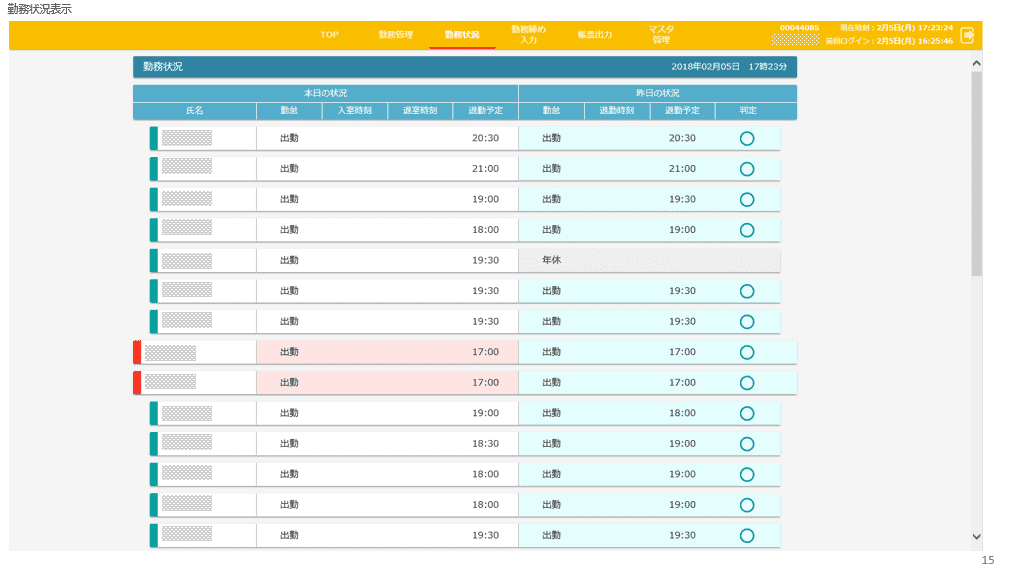Click the vertical scrollbar thumb
The width and height of the screenshot is (1024, 576).
976,172
